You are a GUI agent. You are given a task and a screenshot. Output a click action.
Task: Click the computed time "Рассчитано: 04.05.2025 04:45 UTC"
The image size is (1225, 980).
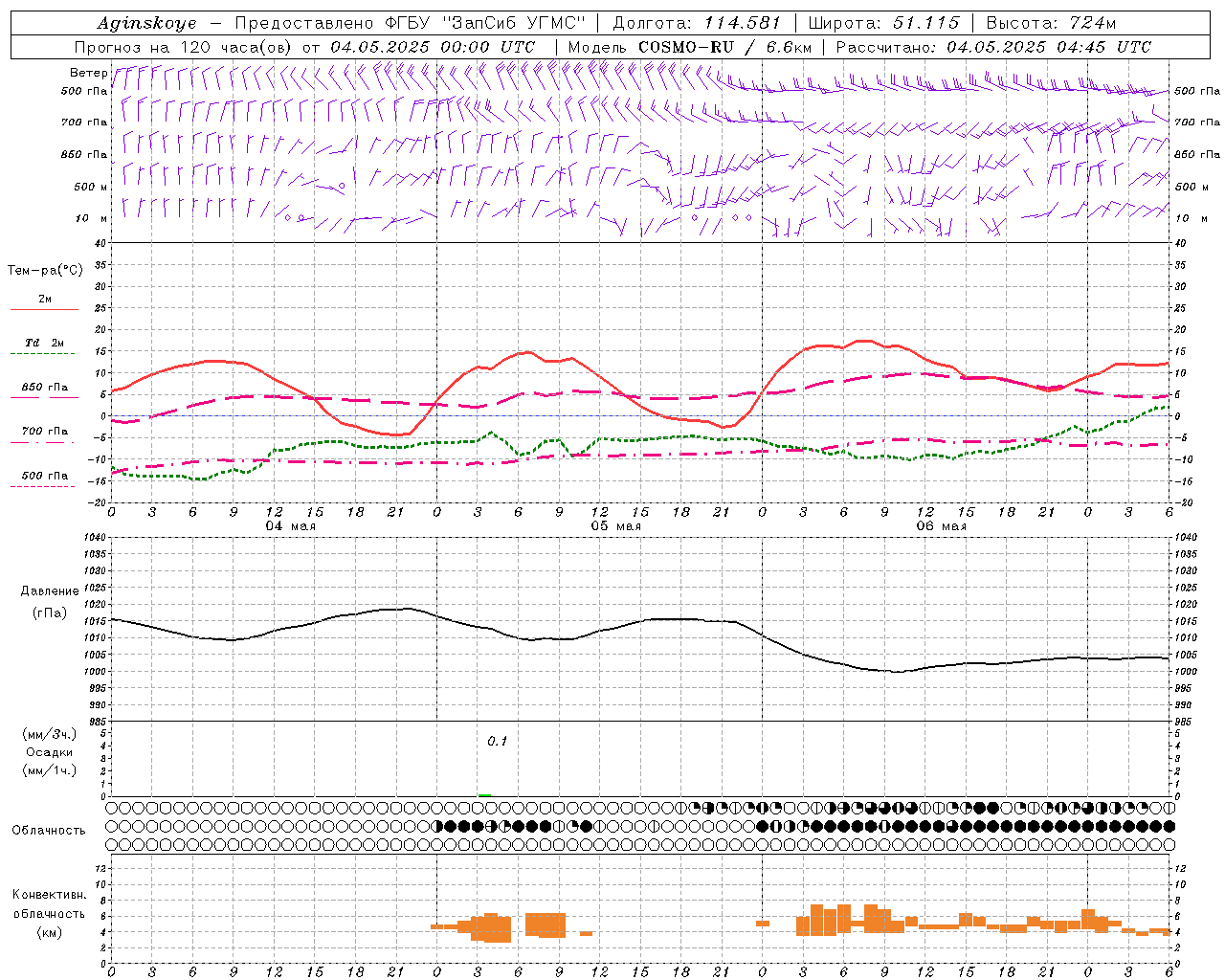(993, 47)
